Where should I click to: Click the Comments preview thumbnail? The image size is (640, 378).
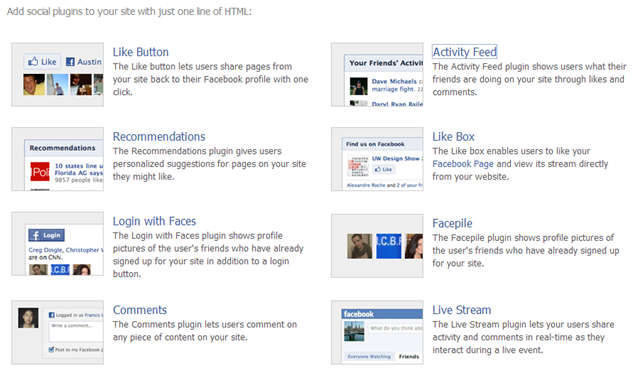58,332
